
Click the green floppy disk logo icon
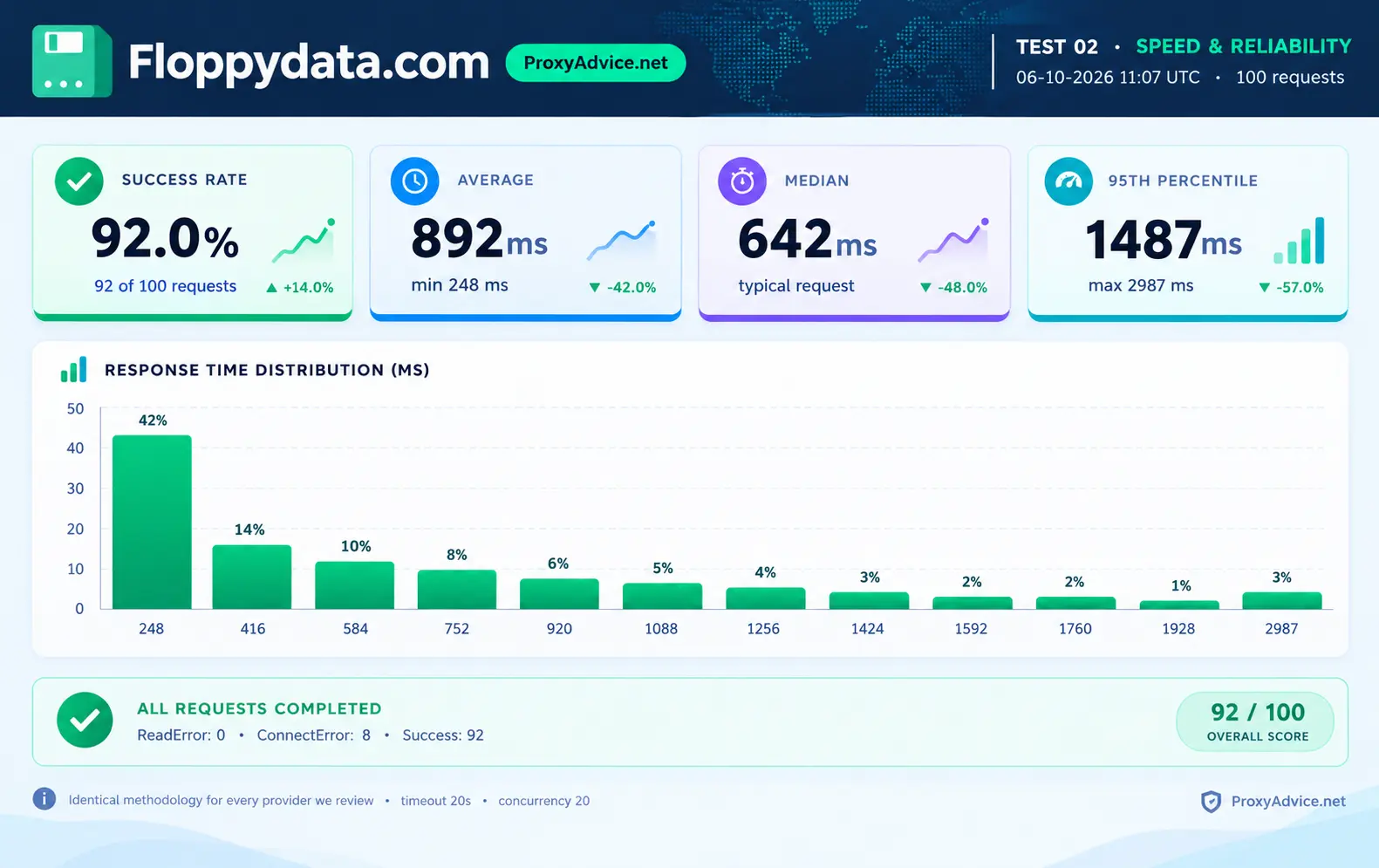click(72, 61)
